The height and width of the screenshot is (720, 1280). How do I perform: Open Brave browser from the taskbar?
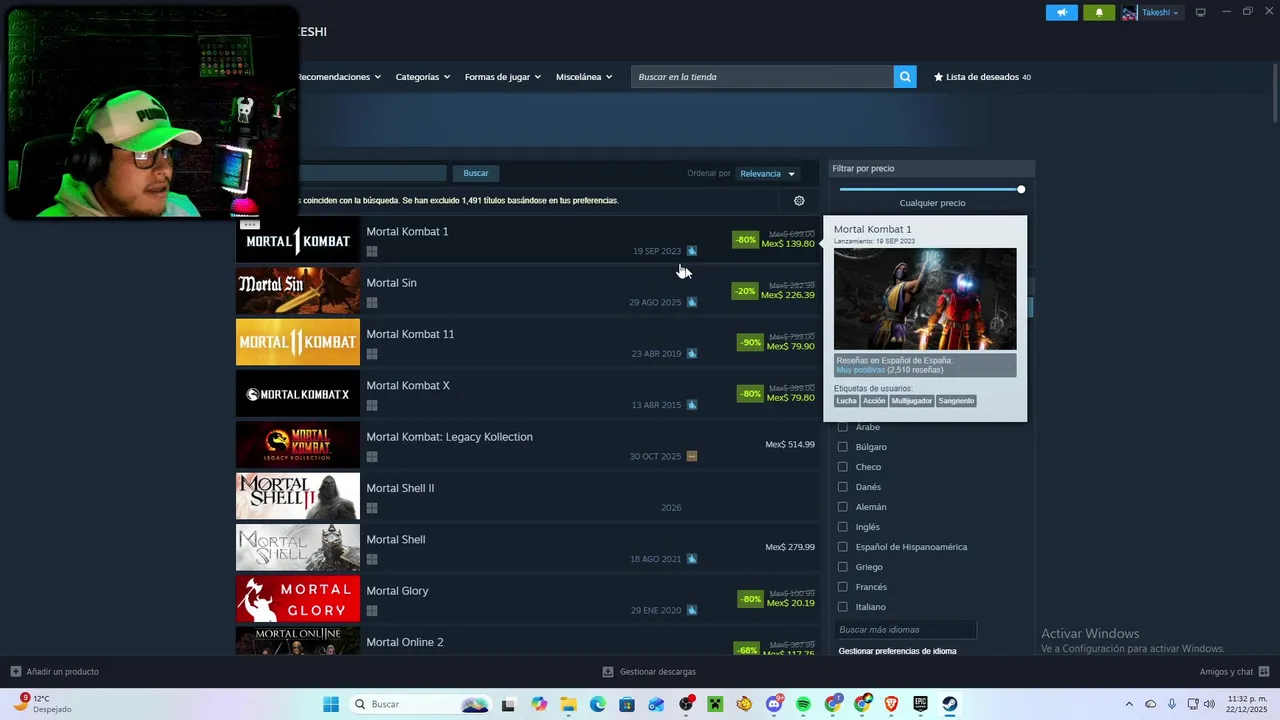891,704
